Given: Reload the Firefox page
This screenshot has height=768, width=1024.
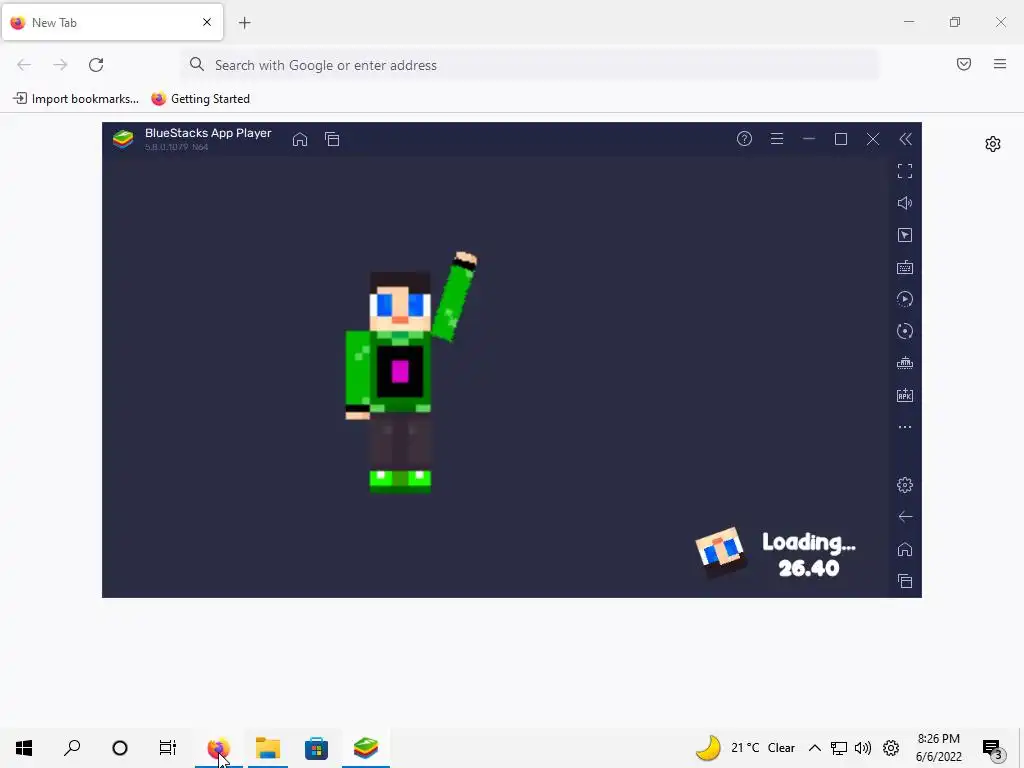Looking at the screenshot, I should click(96, 65).
